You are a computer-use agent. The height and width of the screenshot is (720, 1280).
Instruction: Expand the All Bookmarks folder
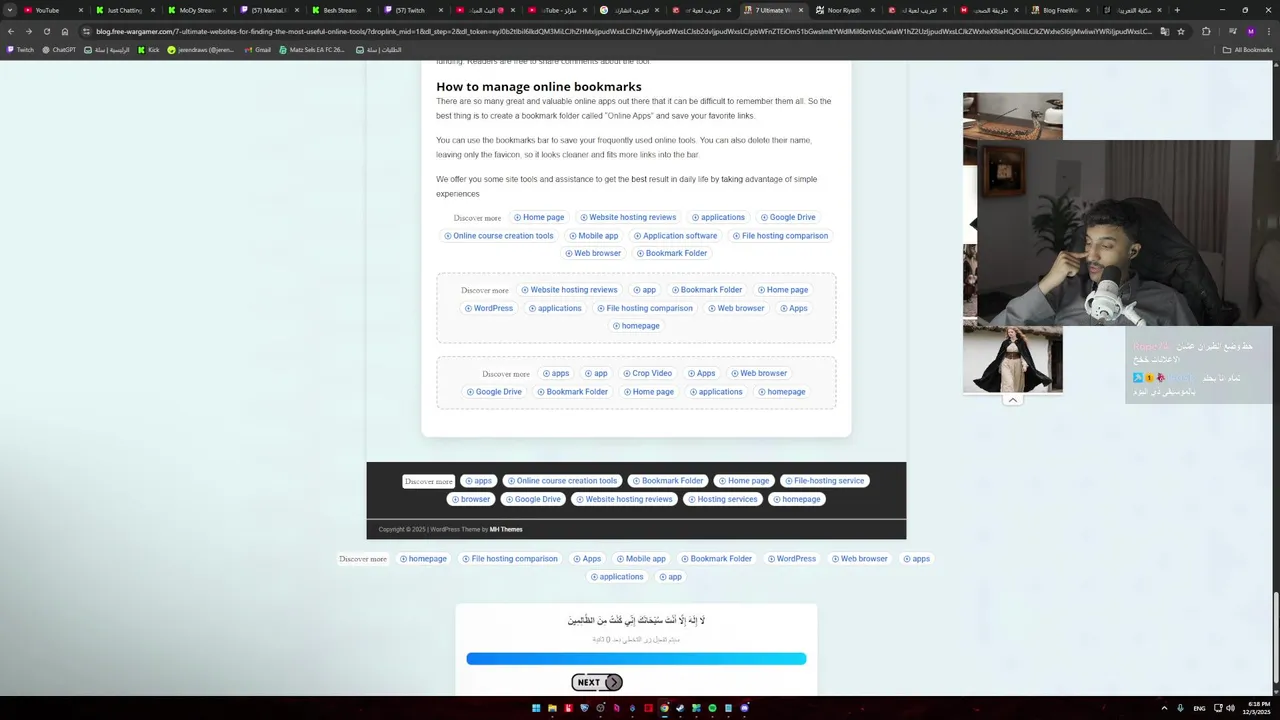tap(1247, 49)
